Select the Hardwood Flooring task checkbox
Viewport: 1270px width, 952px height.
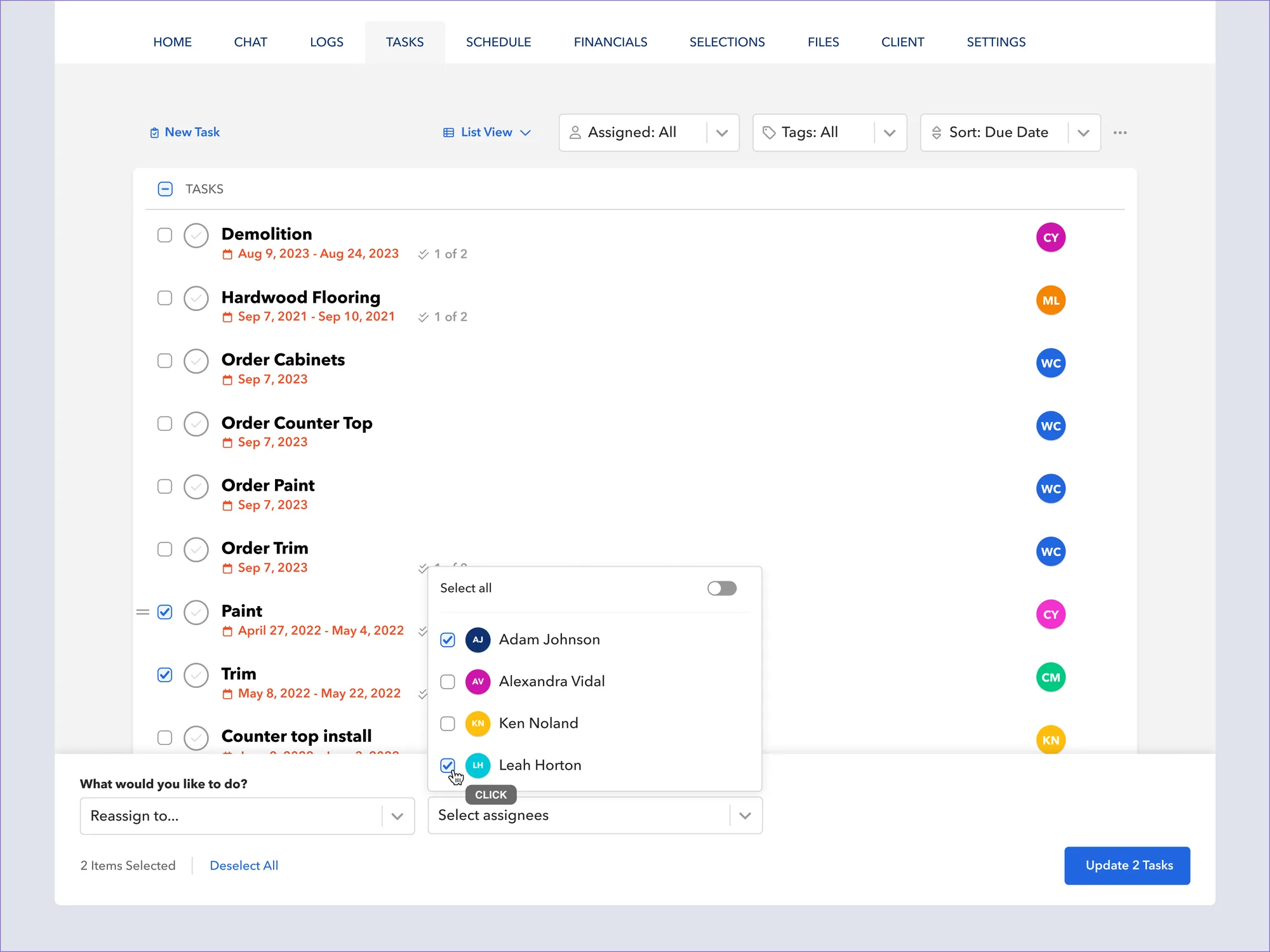pos(164,298)
